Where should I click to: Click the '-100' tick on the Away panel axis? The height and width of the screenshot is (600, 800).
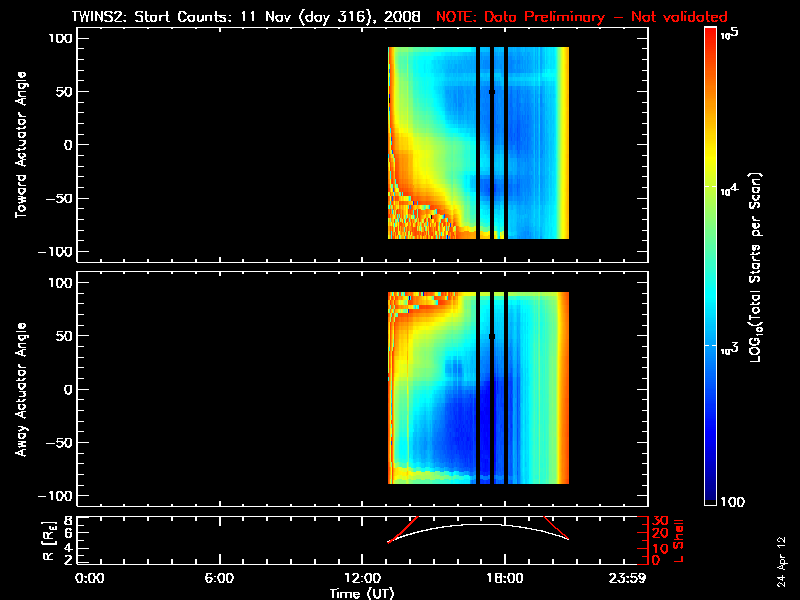pos(55,496)
